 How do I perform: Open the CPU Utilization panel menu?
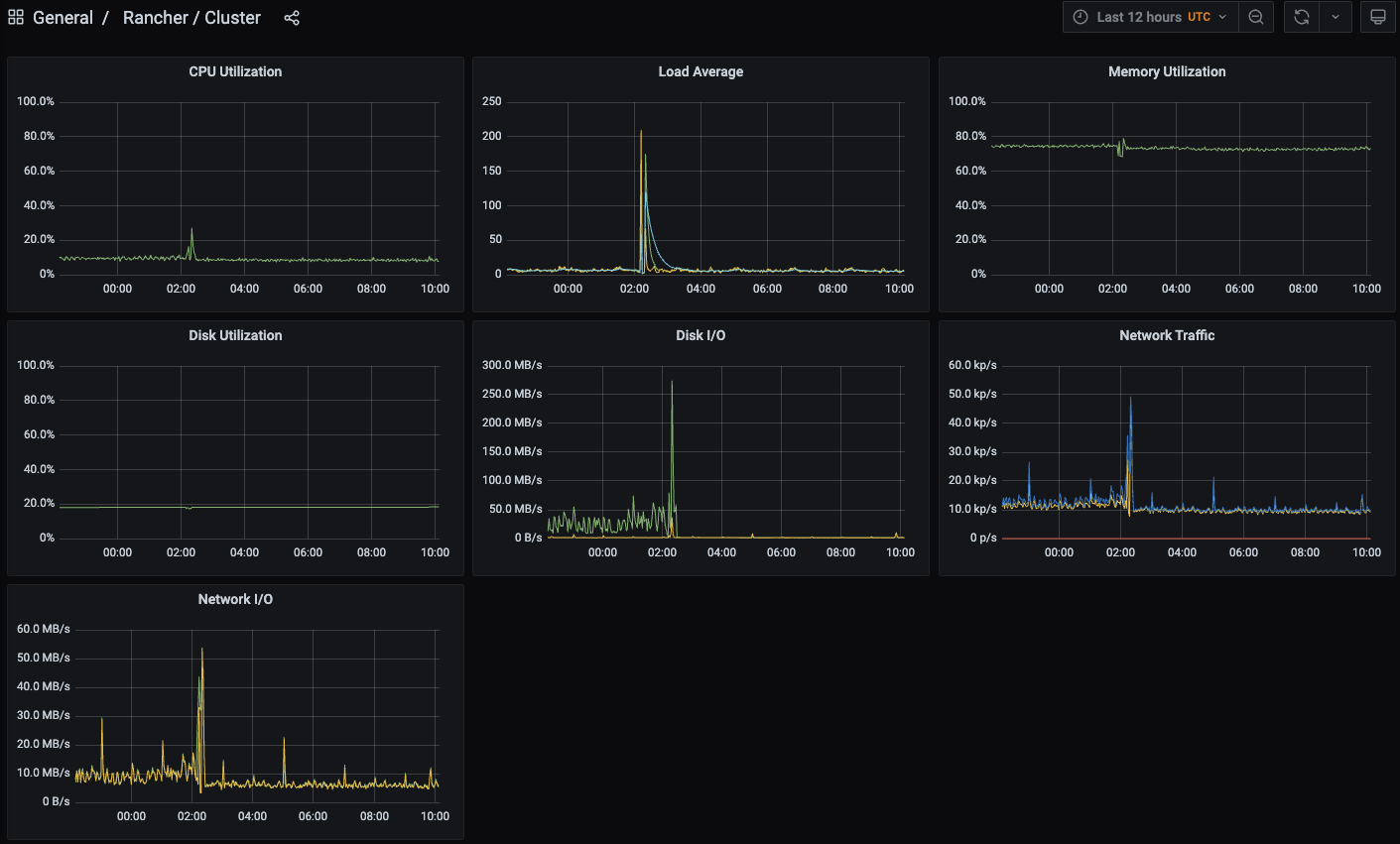[x=235, y=70]
